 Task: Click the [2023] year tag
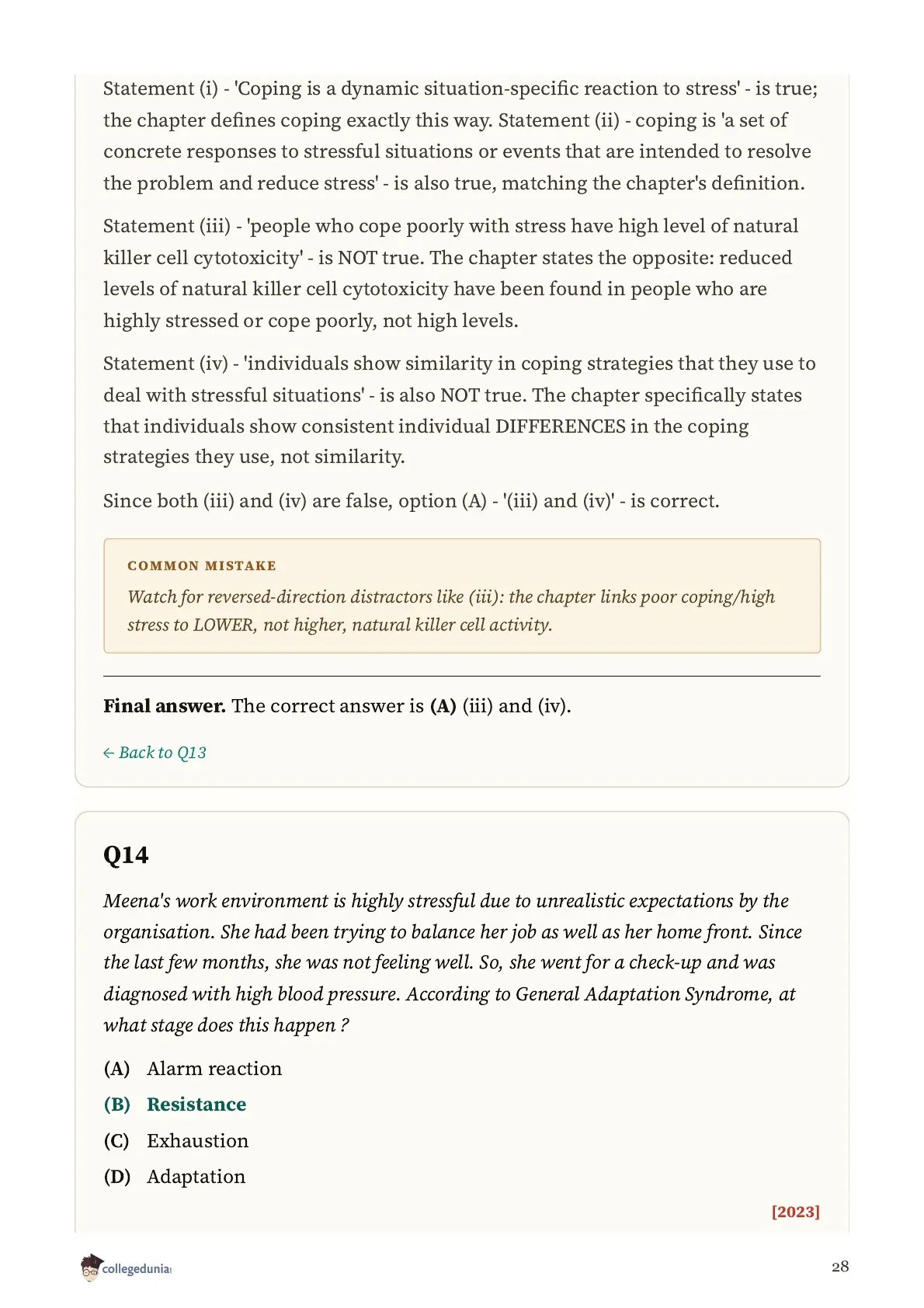pyautogui.click(x=796, y=1212)
